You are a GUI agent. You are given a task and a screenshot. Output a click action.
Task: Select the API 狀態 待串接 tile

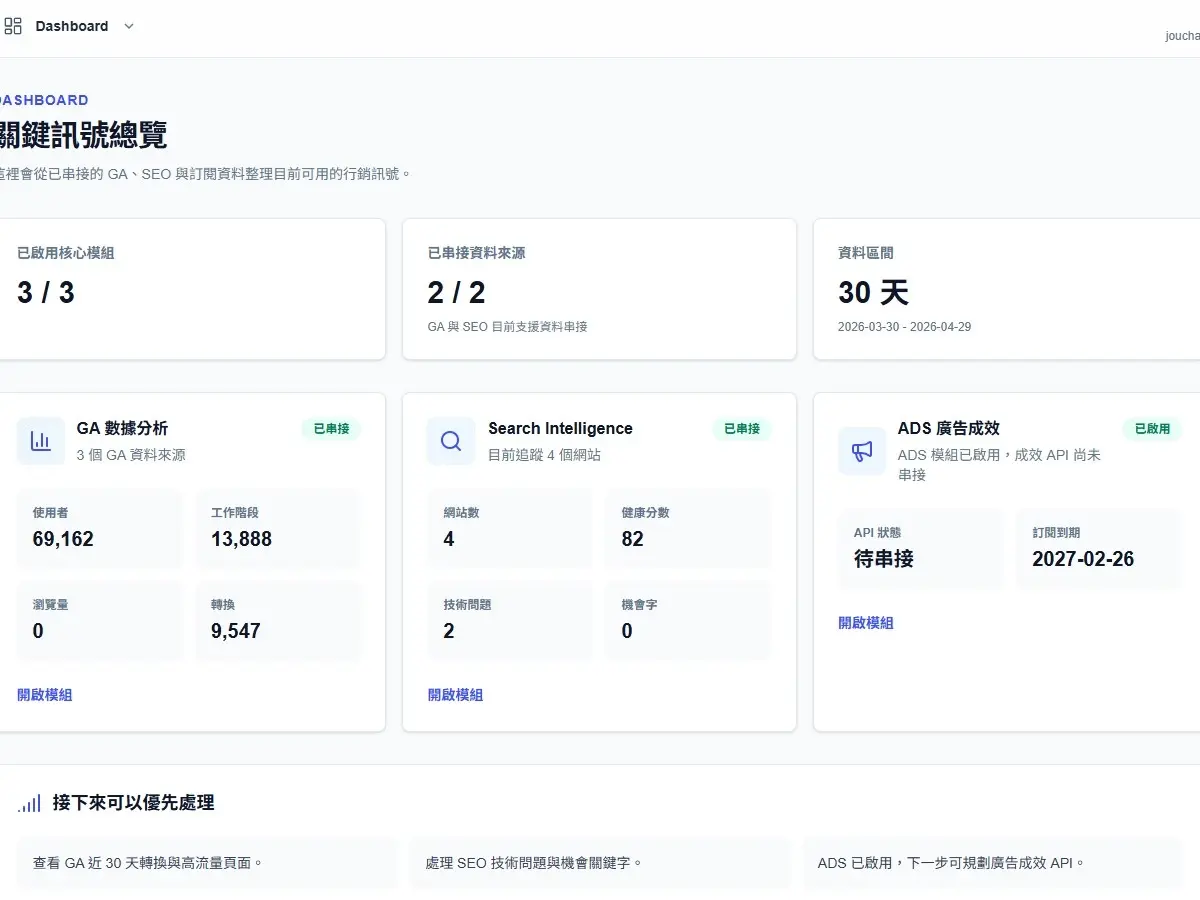pos(921,549)
